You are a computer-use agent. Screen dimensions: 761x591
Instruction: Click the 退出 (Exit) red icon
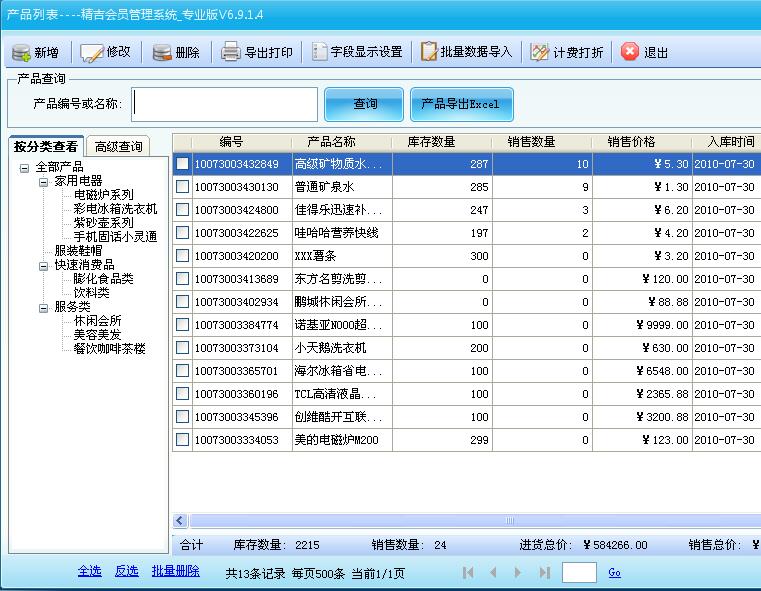(x=630, y=52)
